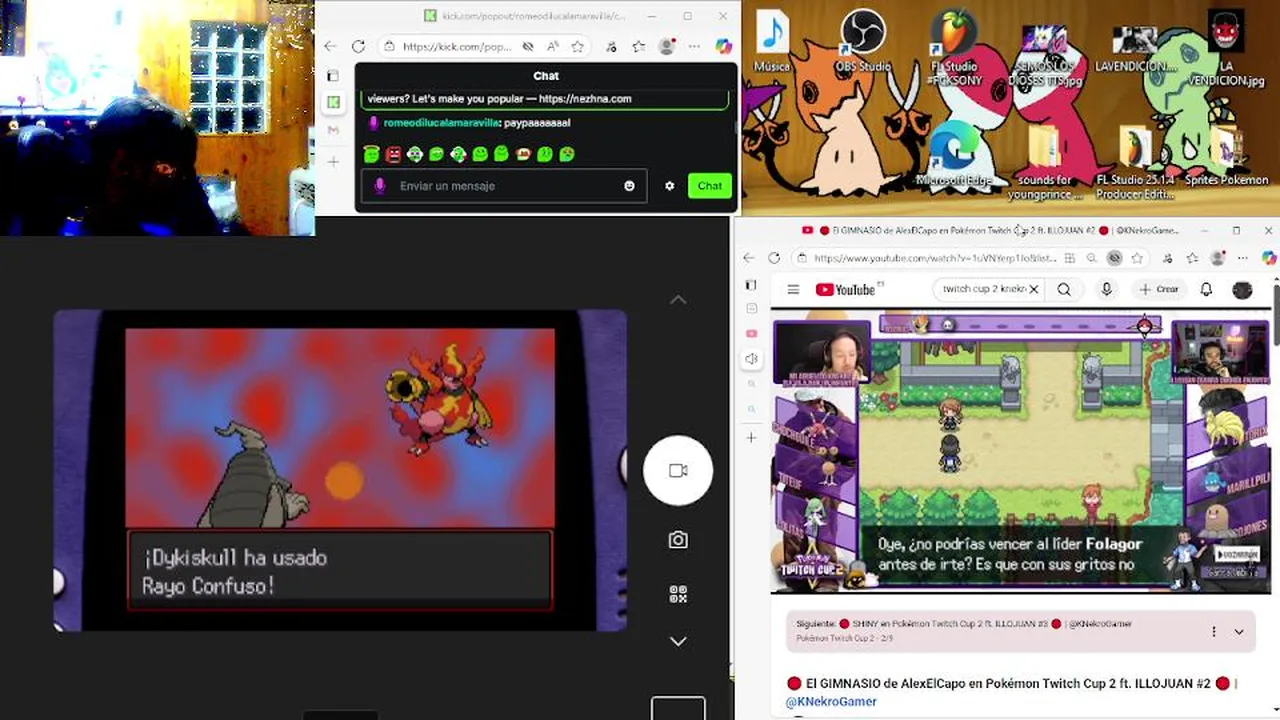Open the Música desktop shortcut
Screen dimensions: 1280x720
click(772, 42)
